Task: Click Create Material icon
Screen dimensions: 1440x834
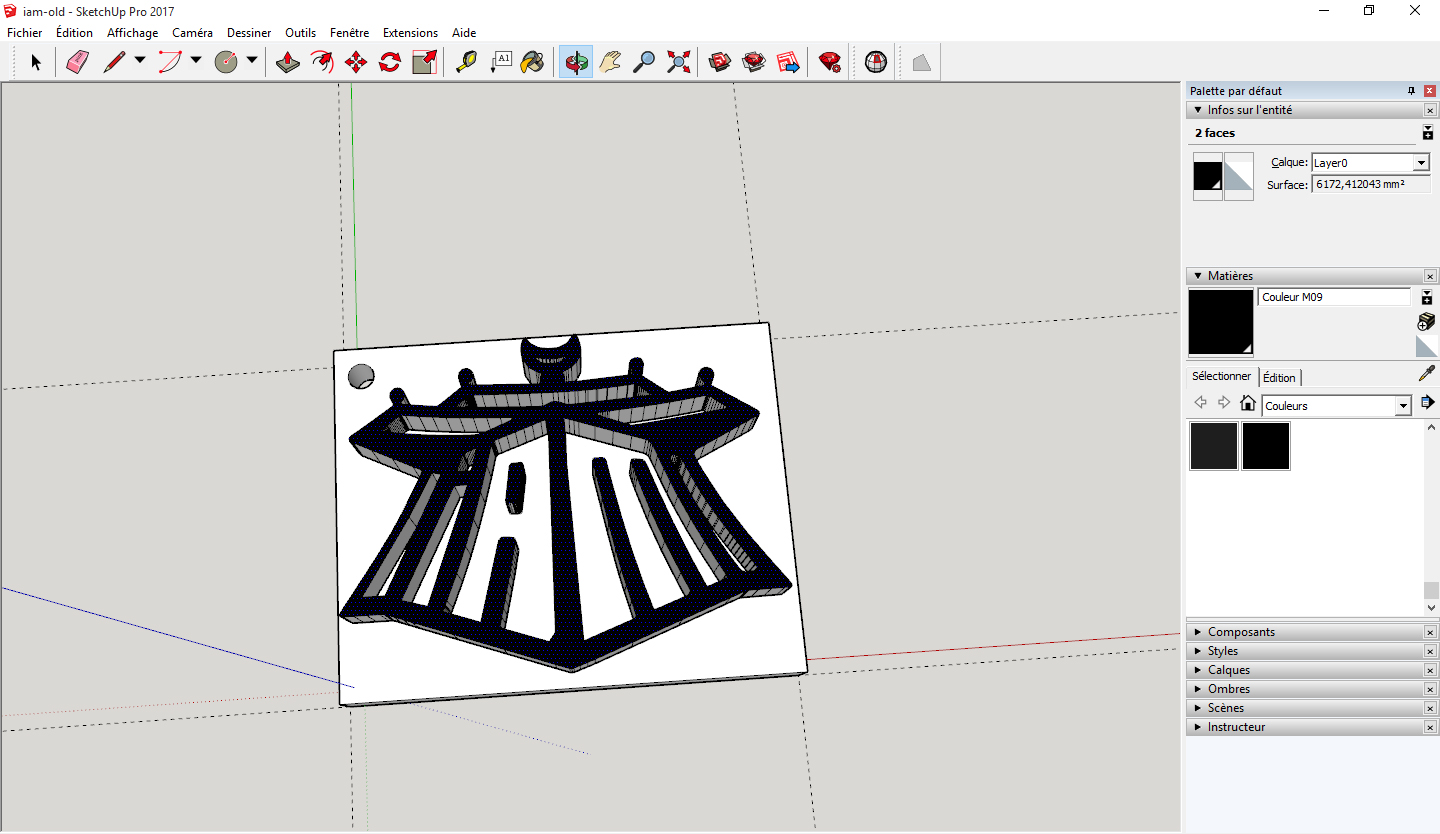Action: 1427,321
